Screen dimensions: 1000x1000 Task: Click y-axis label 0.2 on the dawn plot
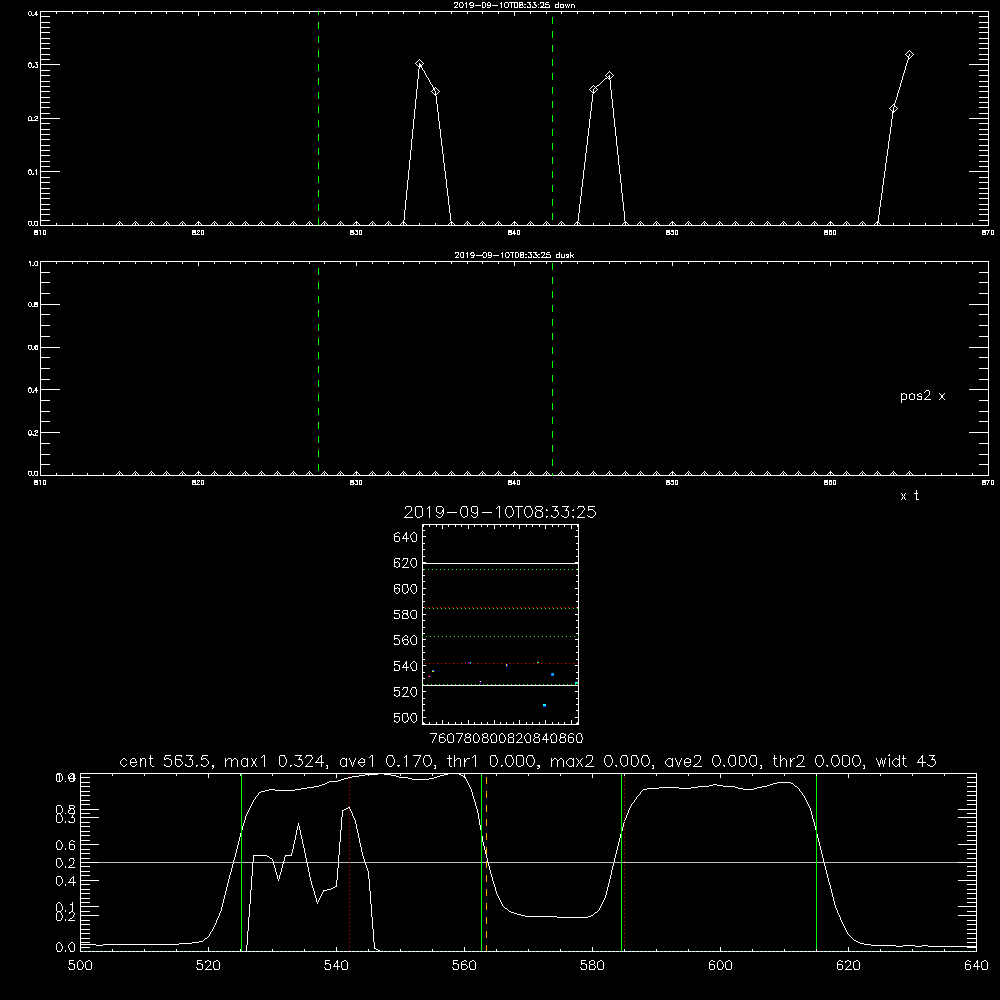coord(33,119)
